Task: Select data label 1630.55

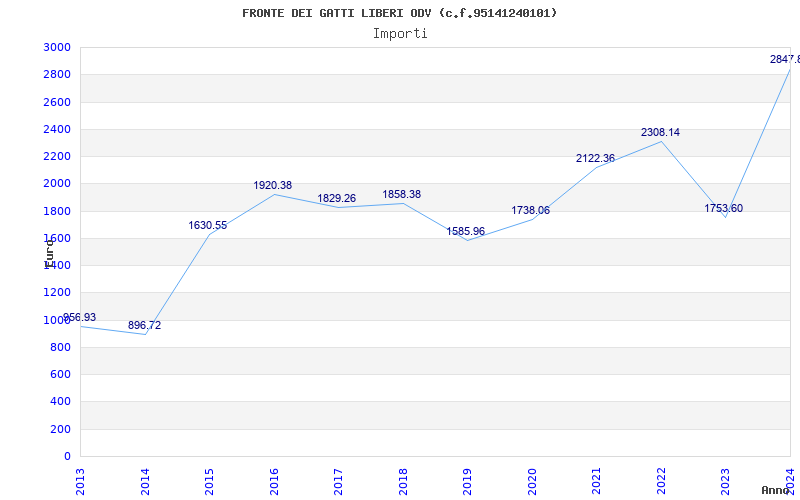Action: click(208, 226)
